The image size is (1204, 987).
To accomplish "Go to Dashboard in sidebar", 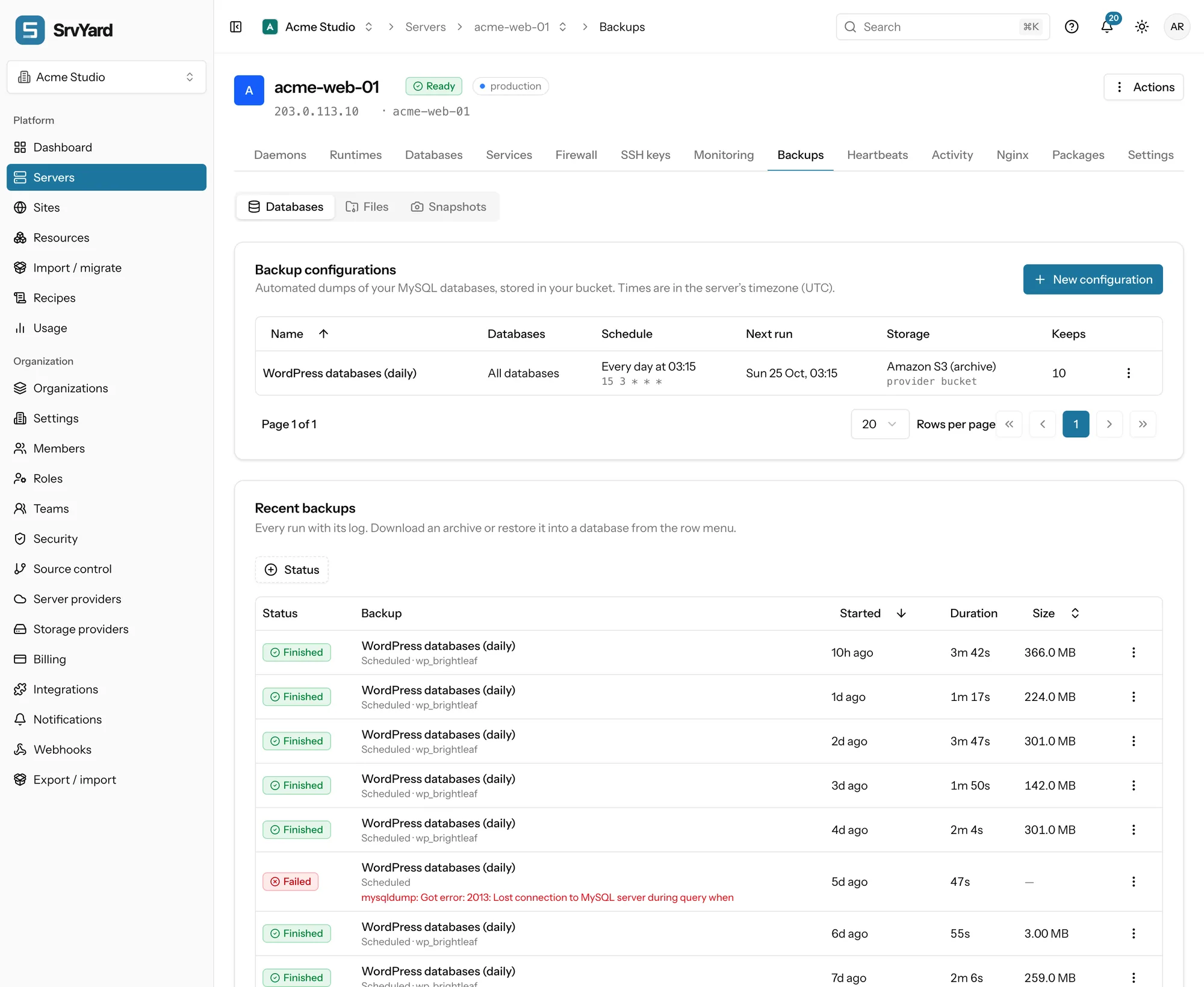I will coord(107,148).
